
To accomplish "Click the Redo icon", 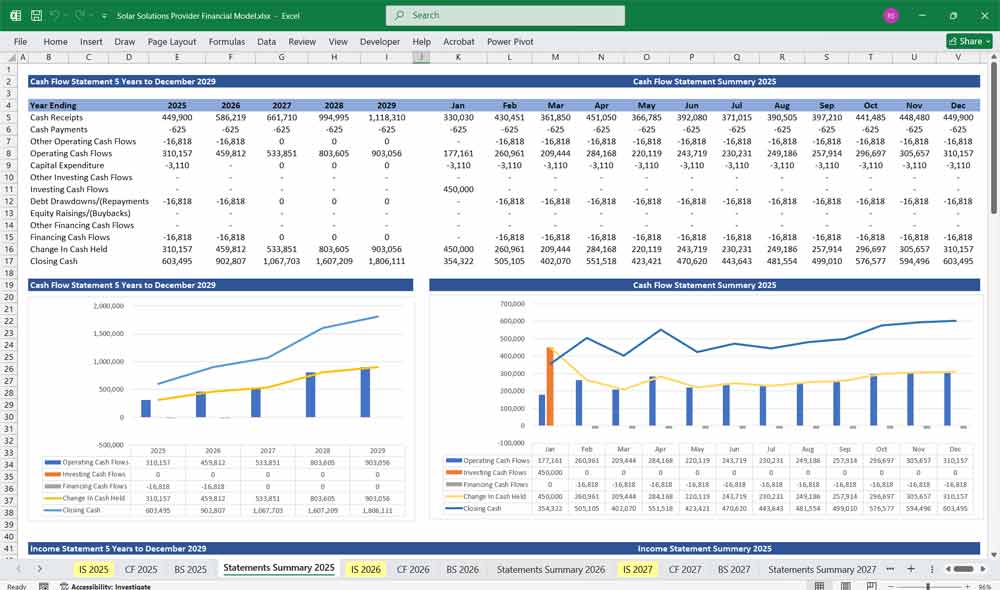I will (x=78, y=15).
